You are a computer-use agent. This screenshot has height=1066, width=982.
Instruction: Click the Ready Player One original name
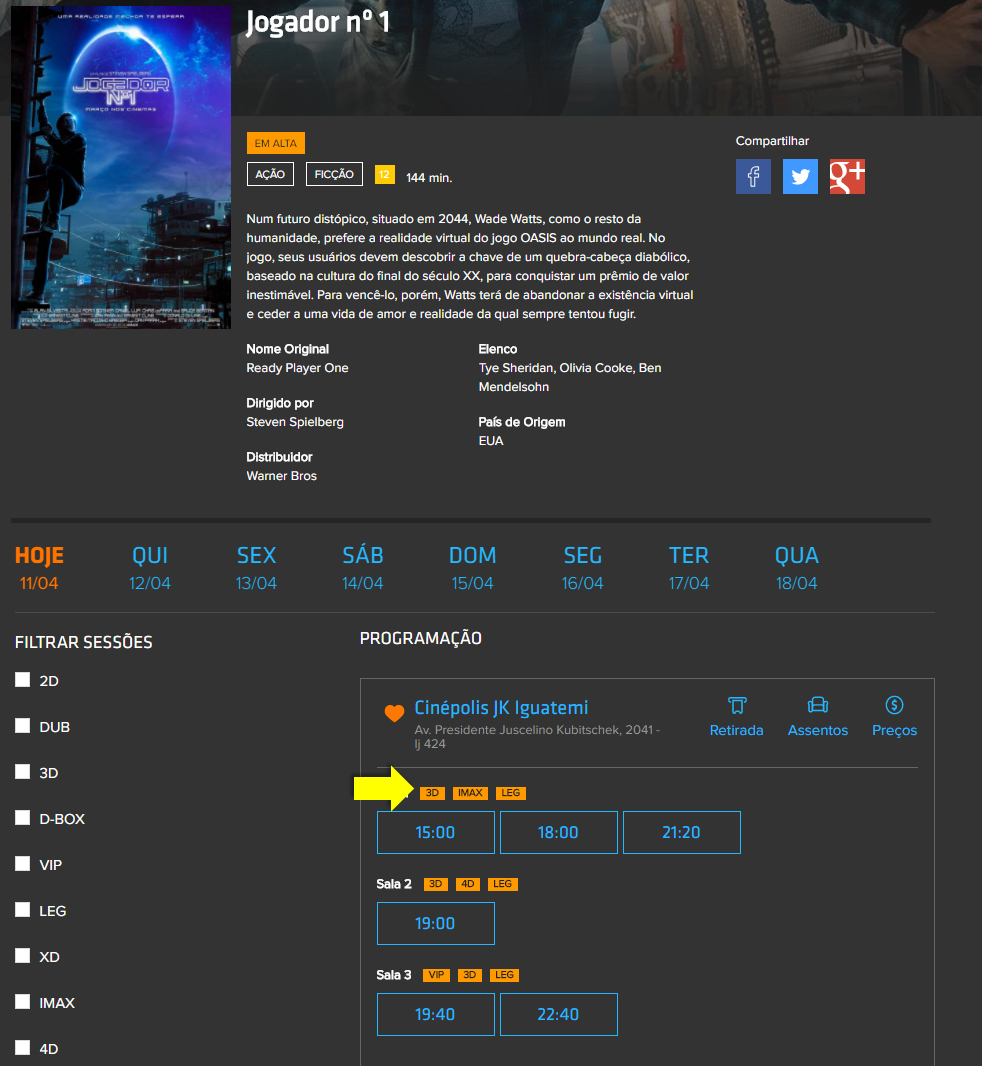297,368
